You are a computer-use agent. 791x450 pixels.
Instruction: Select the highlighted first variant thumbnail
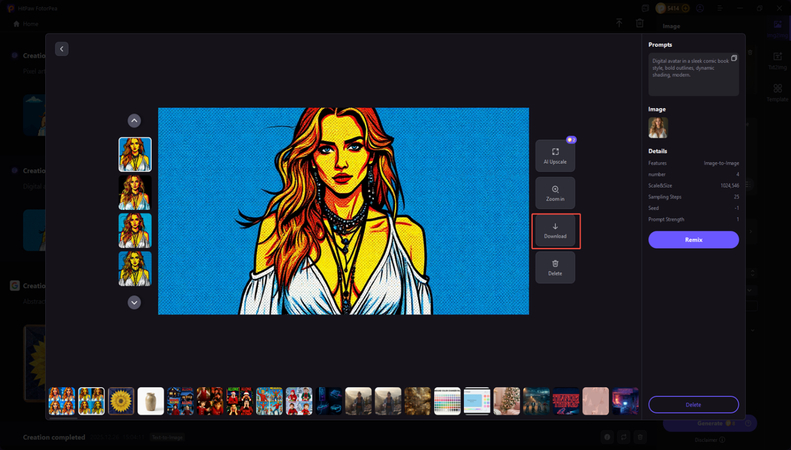pyautogui.click(x=135, y=154)
